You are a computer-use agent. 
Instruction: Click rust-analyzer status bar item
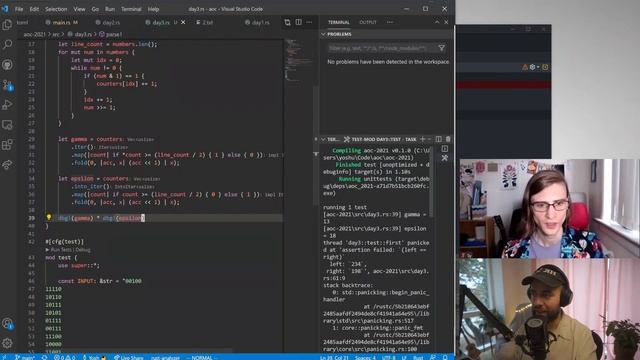[165, 358]
